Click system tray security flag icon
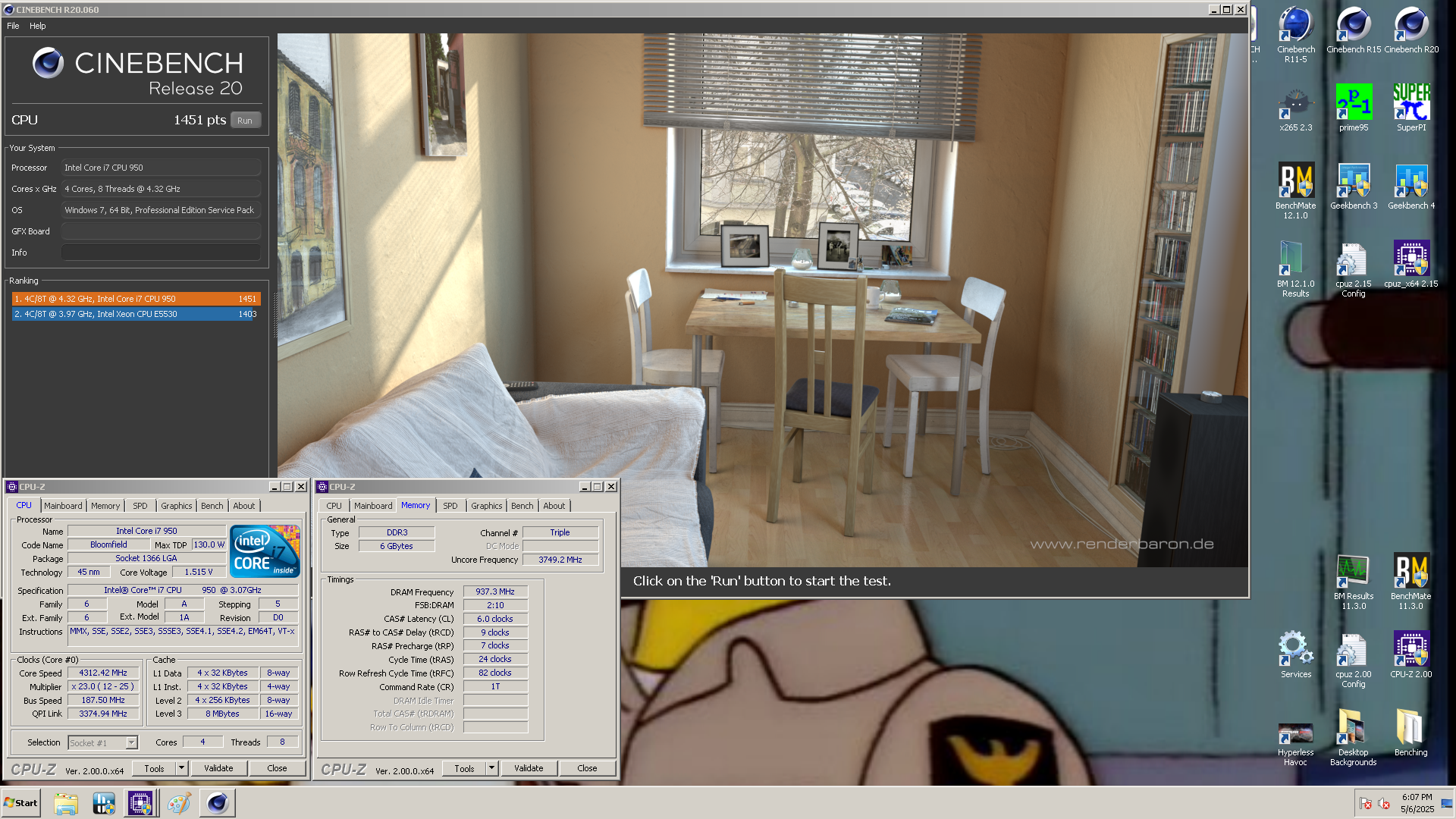Screen dimensions: 1456x819 pyautogui.click(x=1366, y=803)
